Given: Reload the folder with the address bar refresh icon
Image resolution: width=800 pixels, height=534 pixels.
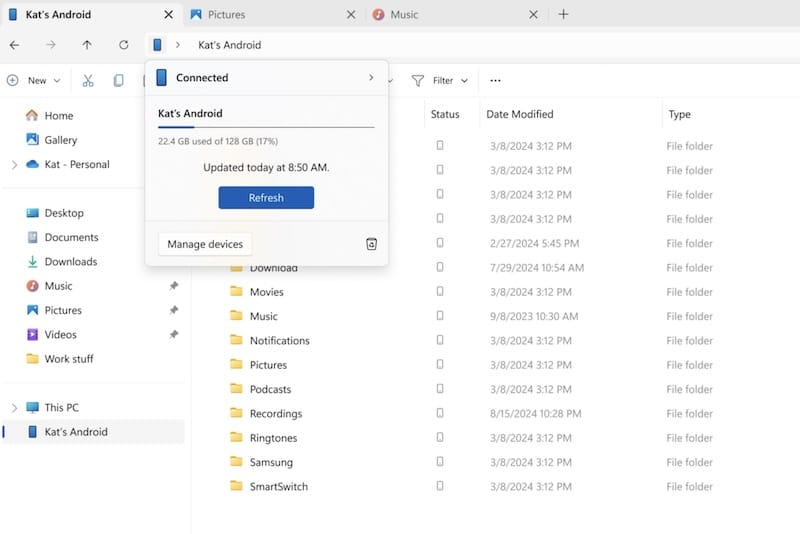Looking at the screenshot, I should [123, 45].
